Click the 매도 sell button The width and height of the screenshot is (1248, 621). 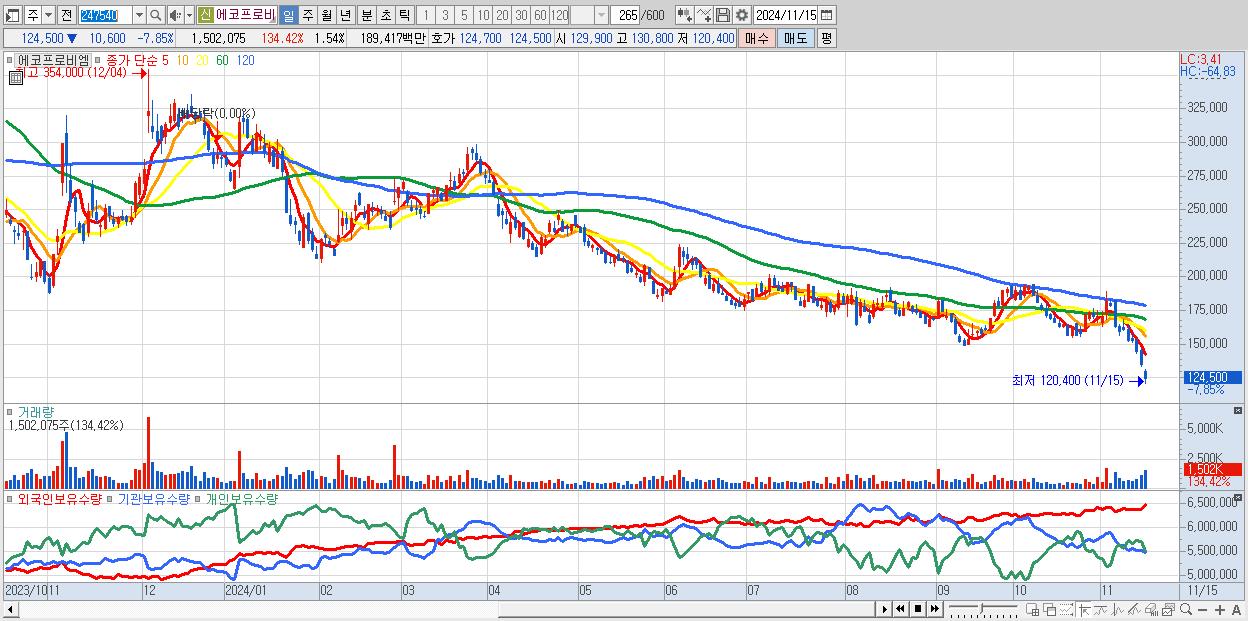[795, 38]
